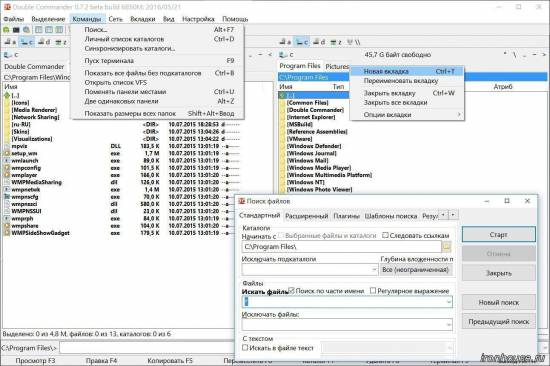The image size is (550, 366).
Task: Click the Предыдущий поиск button
Action: (x=498, y=321)
